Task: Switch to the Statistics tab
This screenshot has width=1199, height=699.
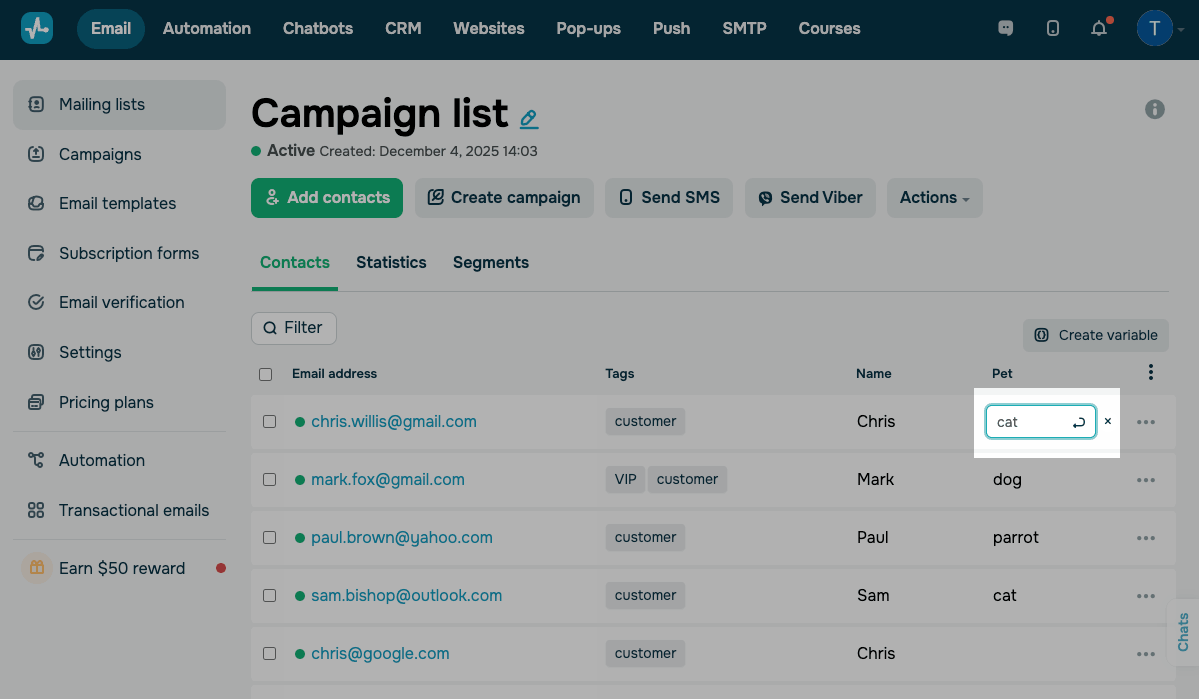Action: point(391,262)
